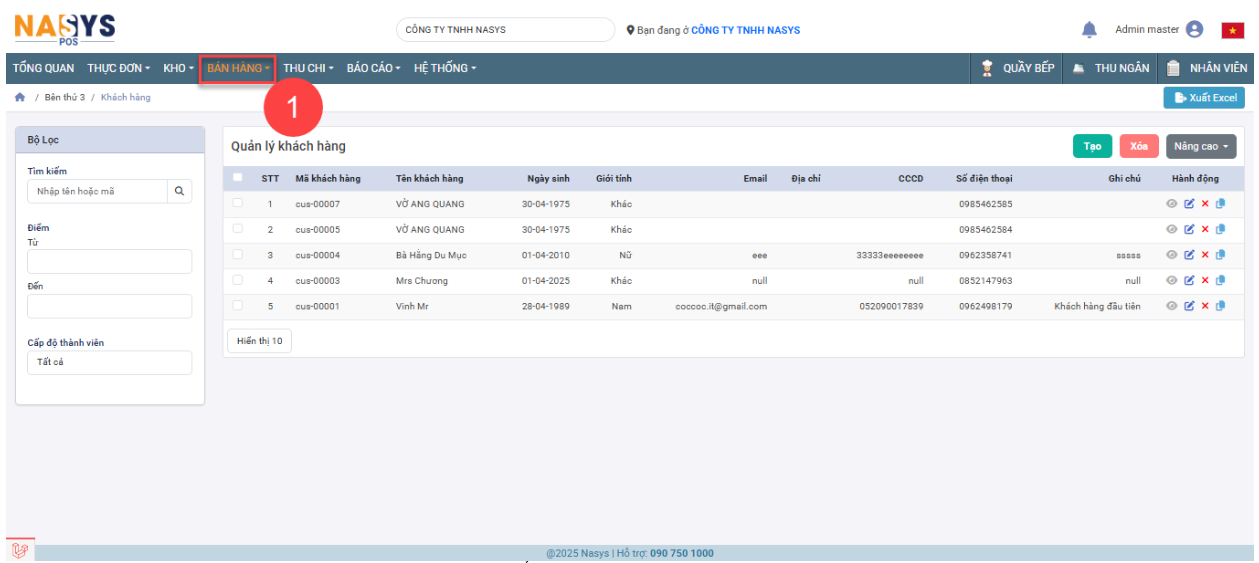Open the BÁN HÀNG menu
1259x563 pixels.
238,69
